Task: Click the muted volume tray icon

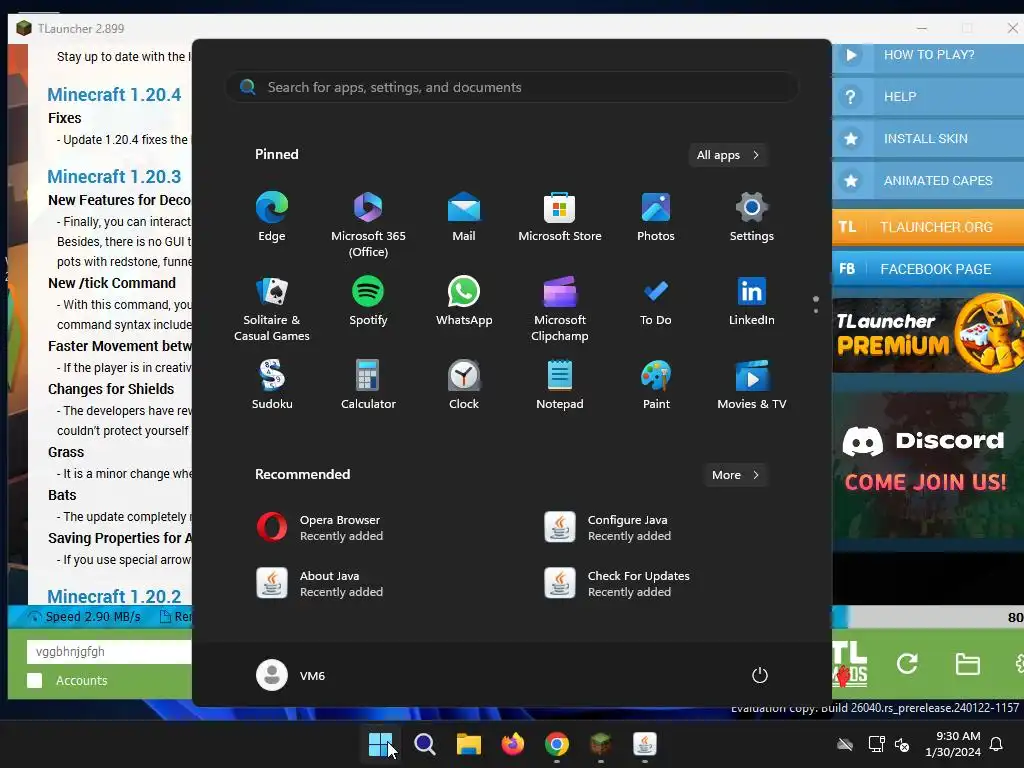Action: point(902,744)
